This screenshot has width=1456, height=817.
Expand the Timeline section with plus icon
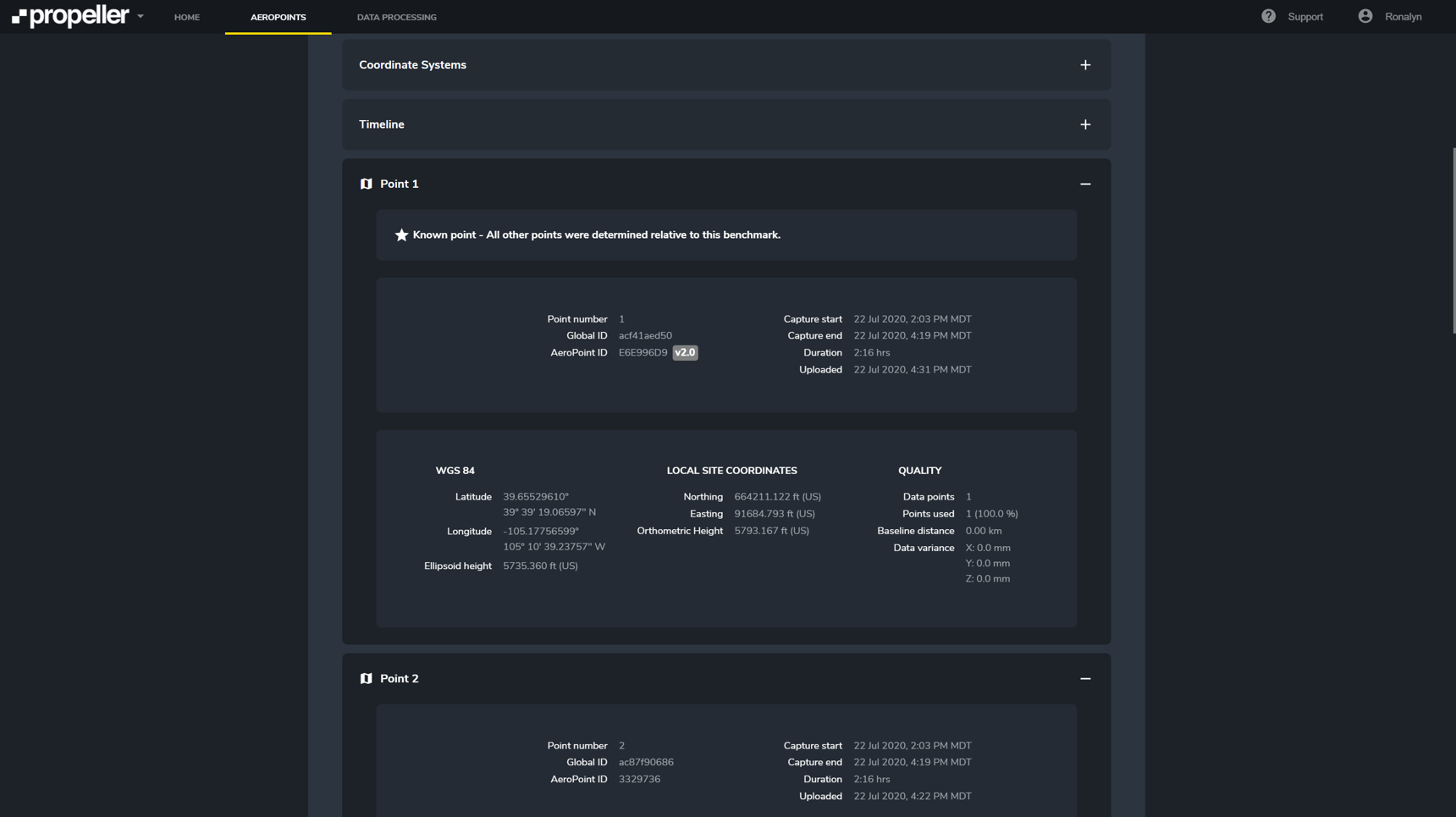click(1084, 124)
